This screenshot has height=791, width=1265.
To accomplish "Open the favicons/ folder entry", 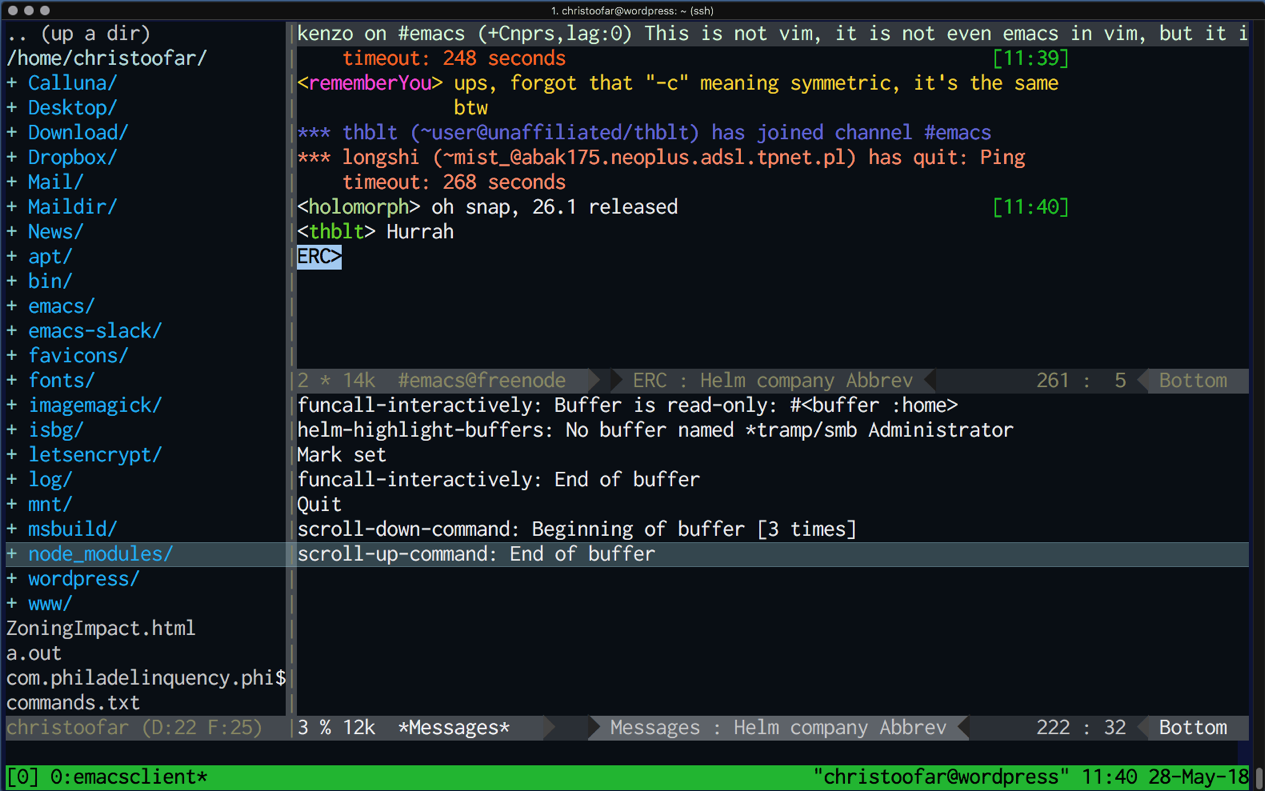I will point(78,356).
